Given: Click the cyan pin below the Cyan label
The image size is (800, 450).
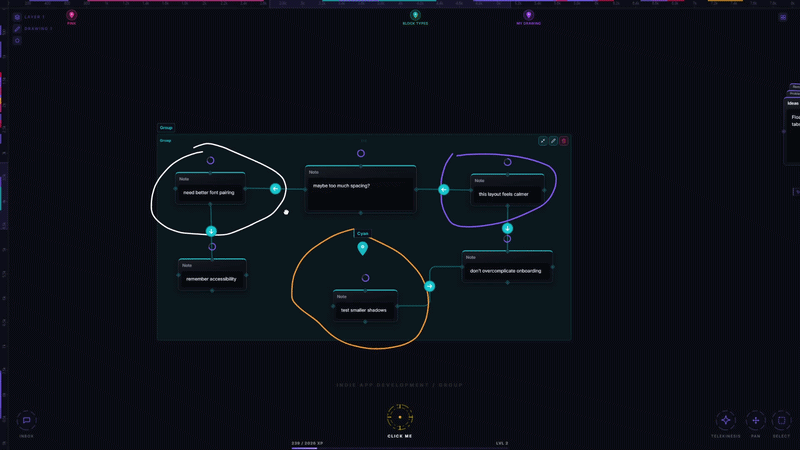Looking at the screenshot, I should (362, 248).
